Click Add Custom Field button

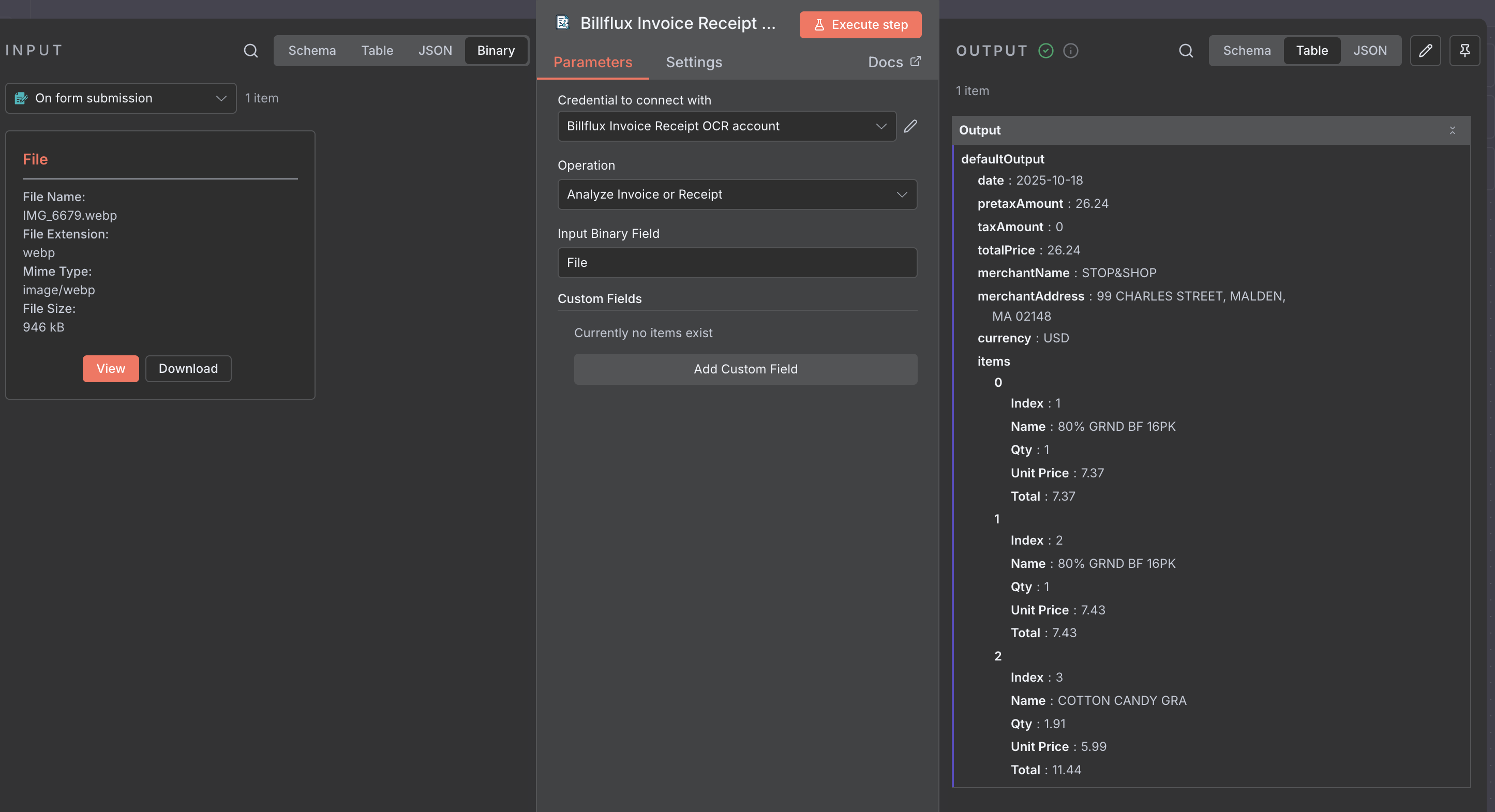tap(745, 369)
